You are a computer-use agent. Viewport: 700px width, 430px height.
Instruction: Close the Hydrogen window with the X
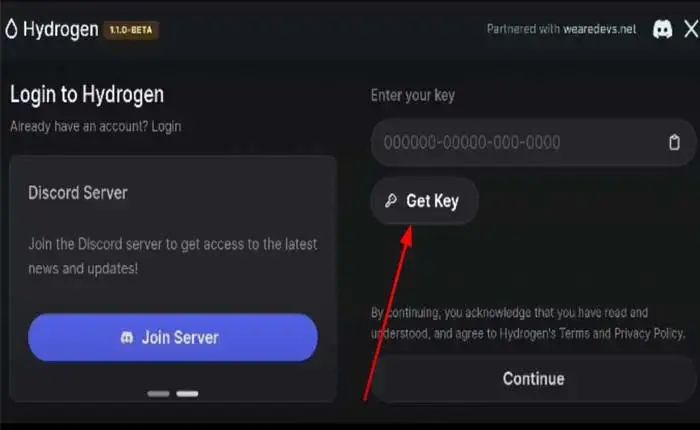691,29
